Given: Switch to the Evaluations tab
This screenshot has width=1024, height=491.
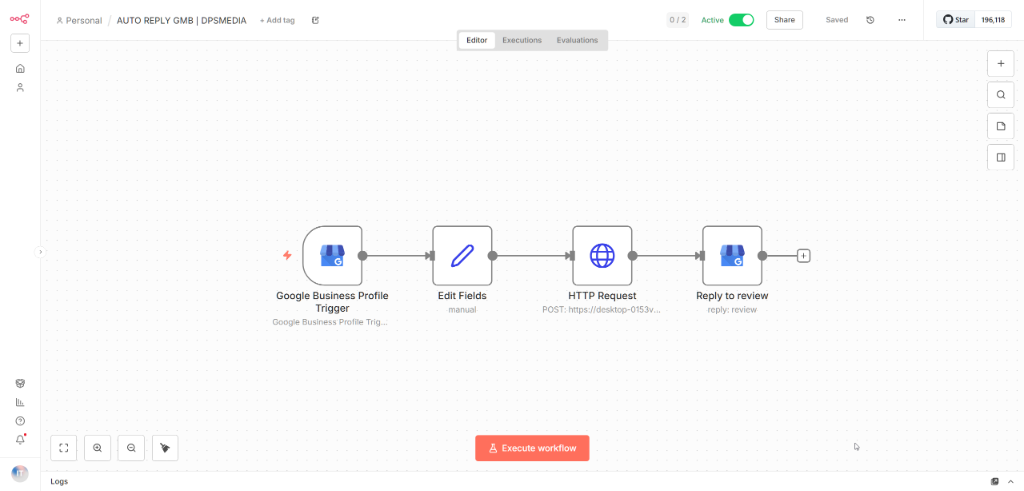Looking at the screenshot, I should (x=577, y=40).
